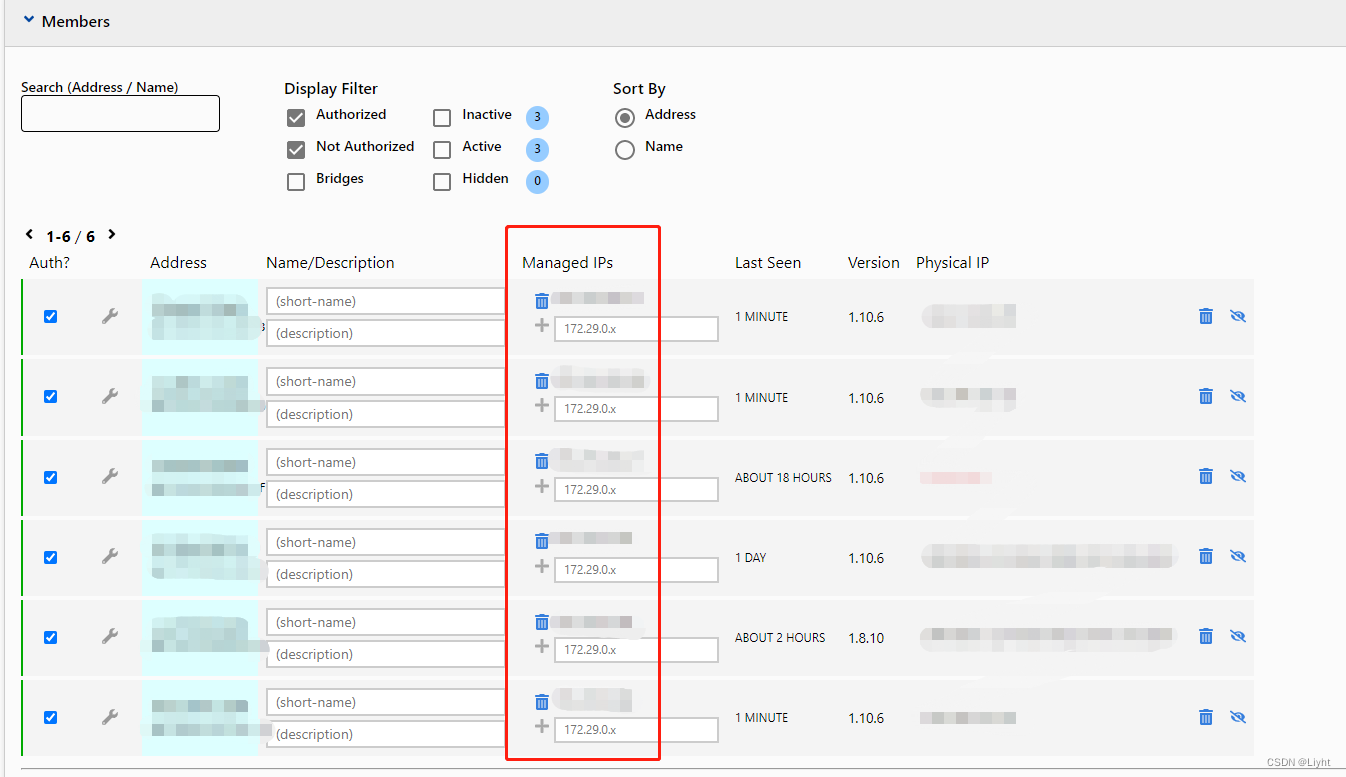The height and width of the screenshot is (777, 1346).
Task: Open wrench settings for last member row
Action: [110, 717]
